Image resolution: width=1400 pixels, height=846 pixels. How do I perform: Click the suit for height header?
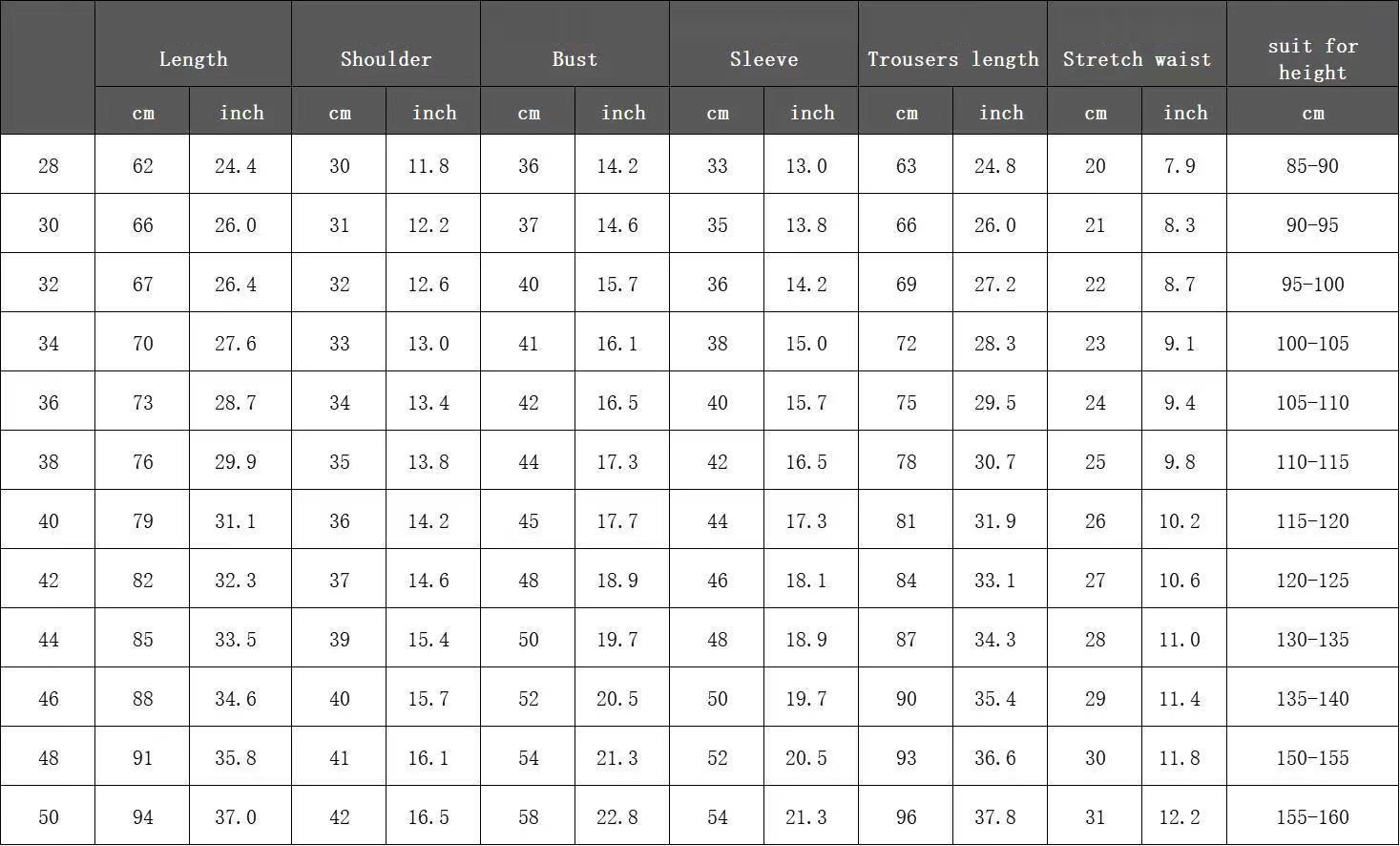point(1312,59)
